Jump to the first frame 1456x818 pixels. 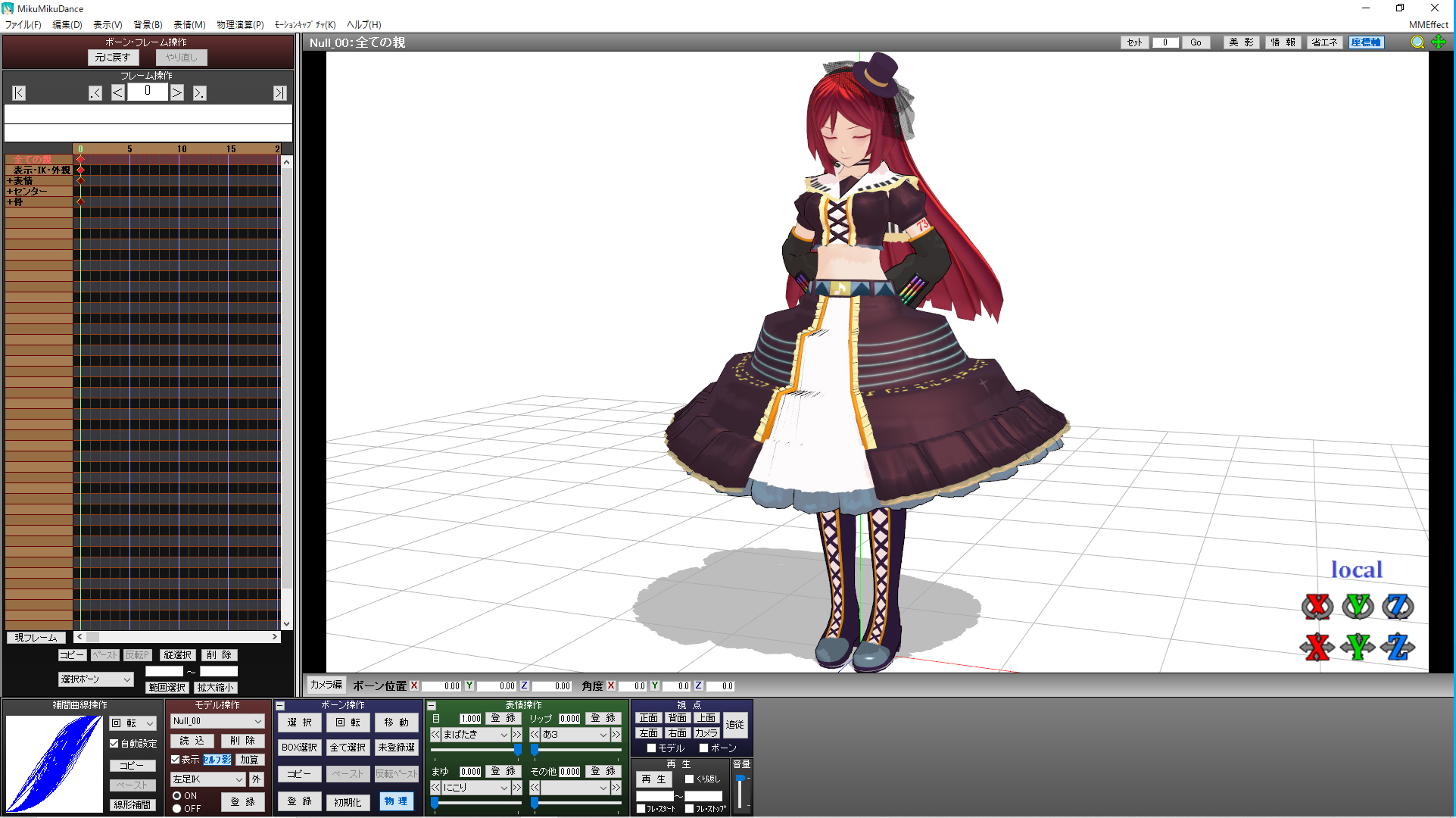pos(19,93)
